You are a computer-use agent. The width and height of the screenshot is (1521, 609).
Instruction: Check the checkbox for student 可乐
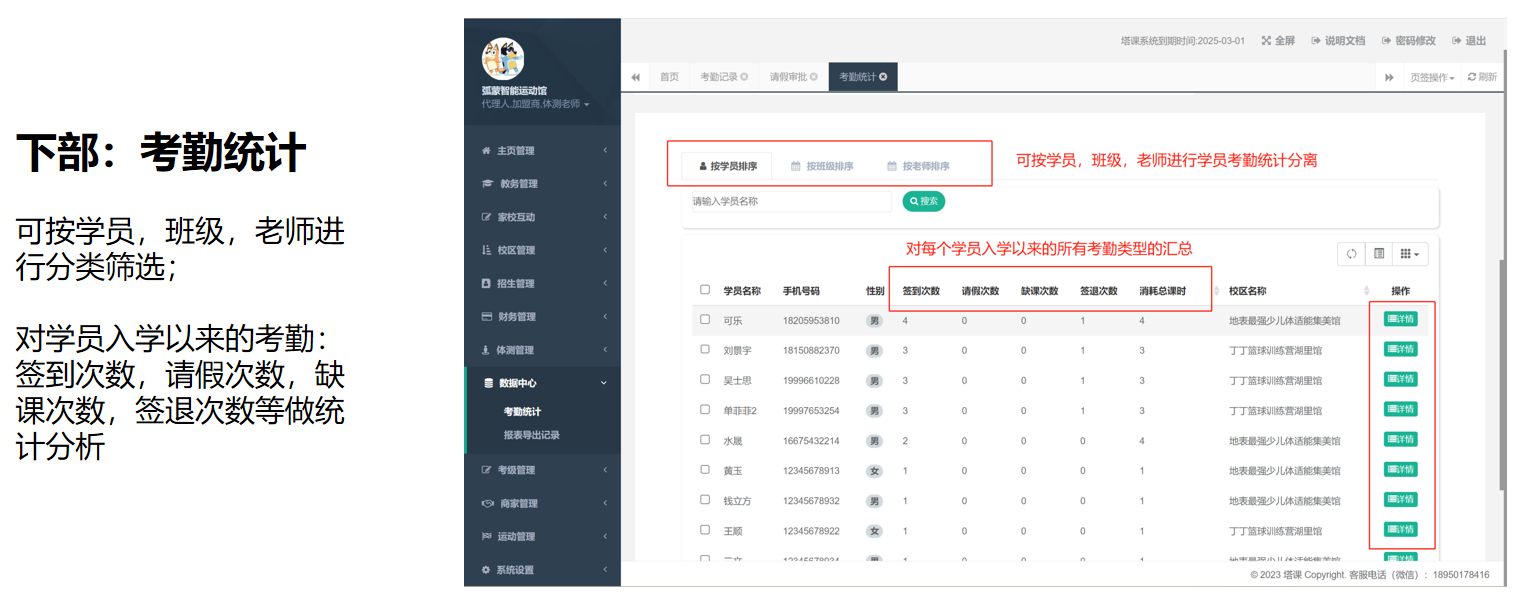(705, 320)
